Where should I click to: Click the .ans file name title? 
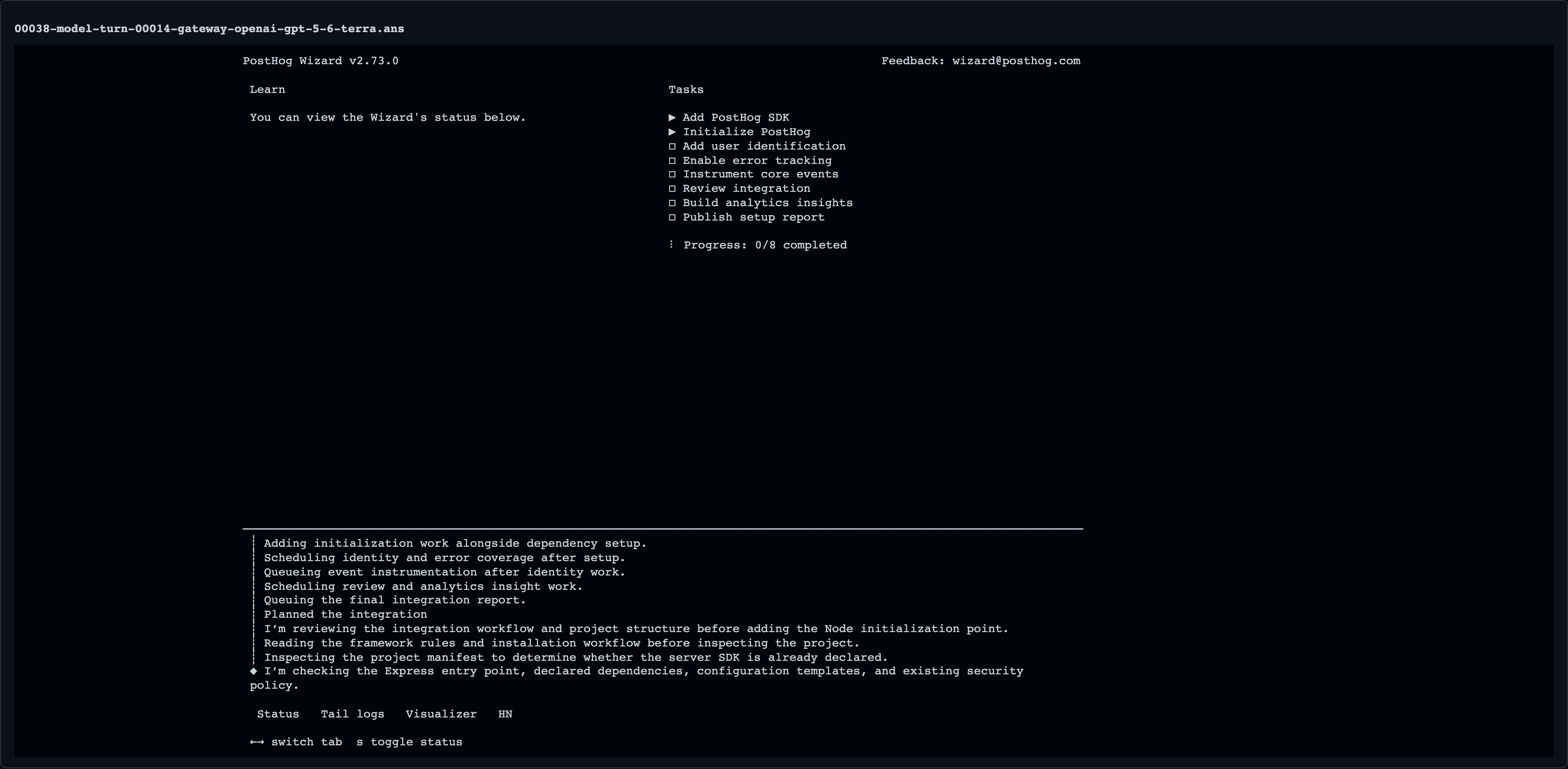point(210,29)
